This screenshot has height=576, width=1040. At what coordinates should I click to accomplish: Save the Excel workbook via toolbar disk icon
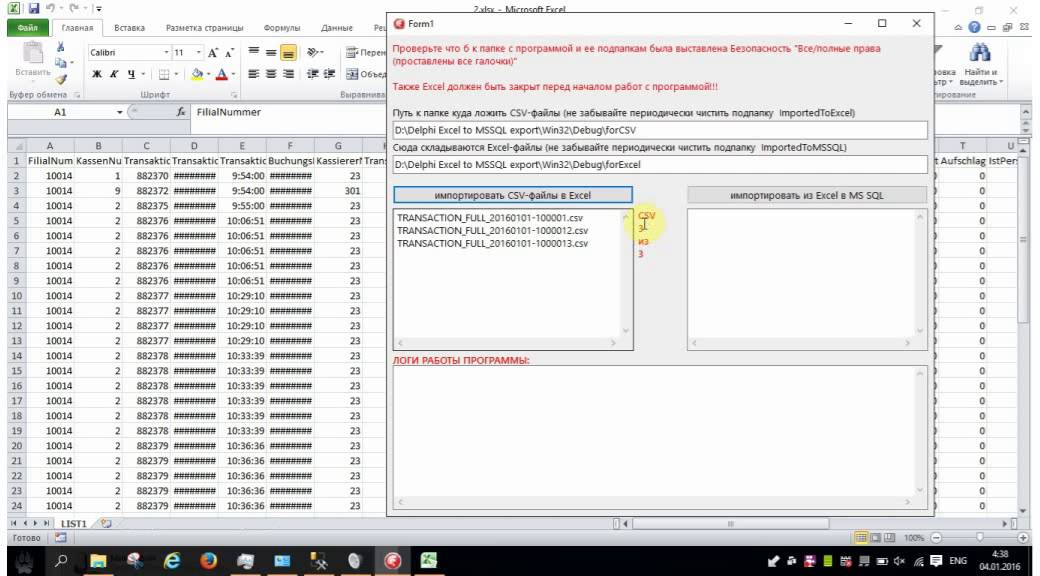34,9
